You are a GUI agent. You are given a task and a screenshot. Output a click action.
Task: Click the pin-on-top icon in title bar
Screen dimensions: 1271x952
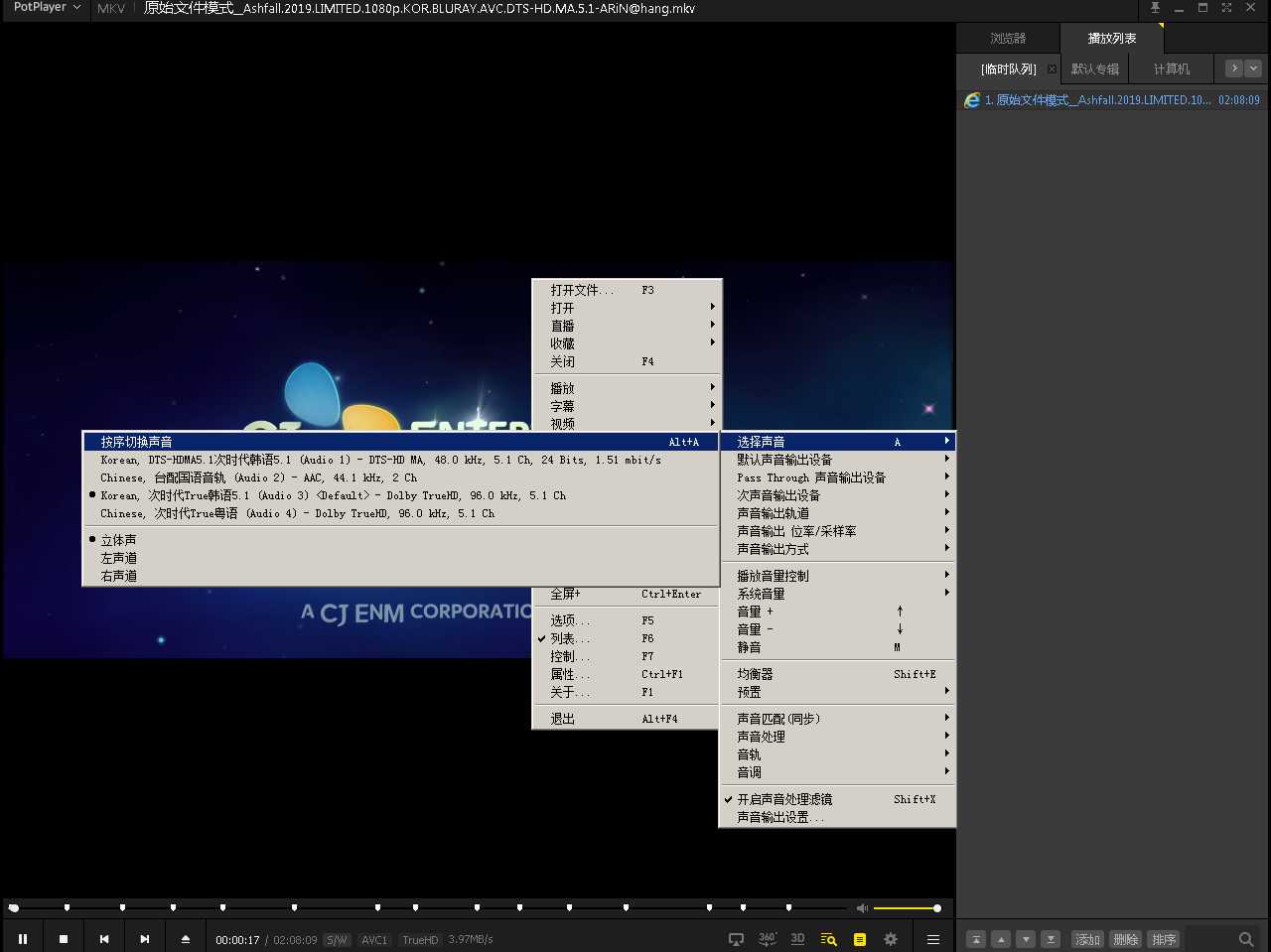(1155, 8)
